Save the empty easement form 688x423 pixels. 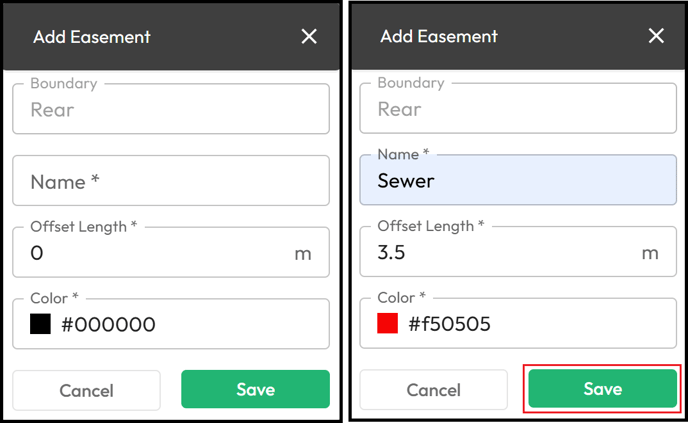click(x=255, y=389)
